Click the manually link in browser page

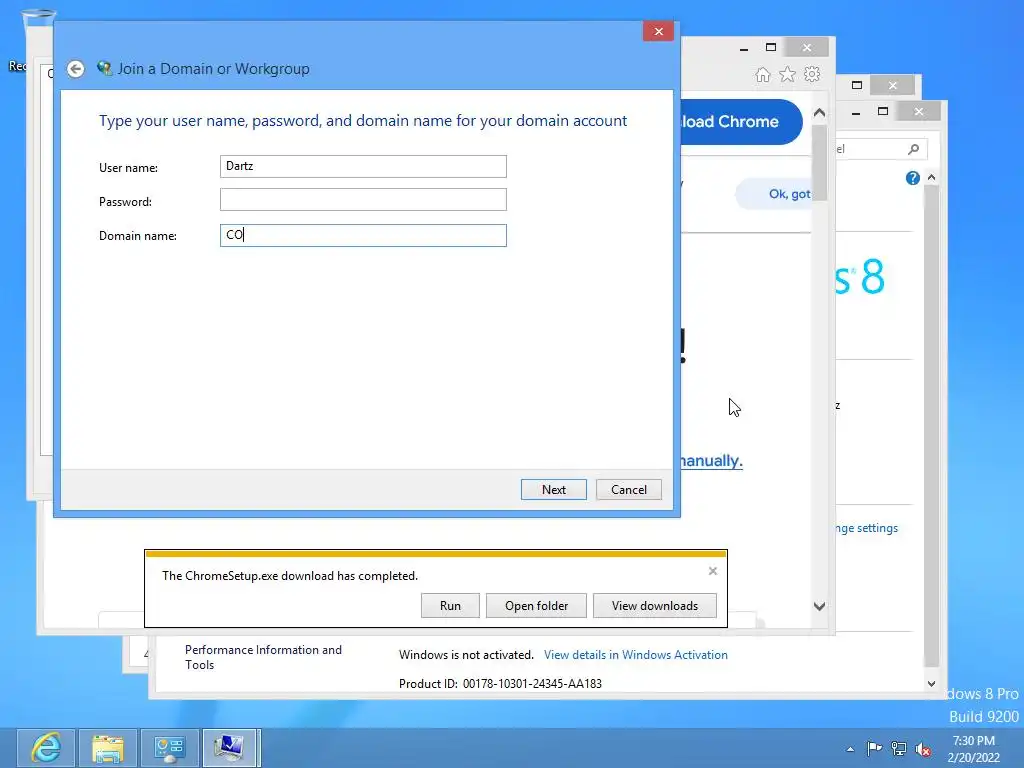(x=711, y=460)
